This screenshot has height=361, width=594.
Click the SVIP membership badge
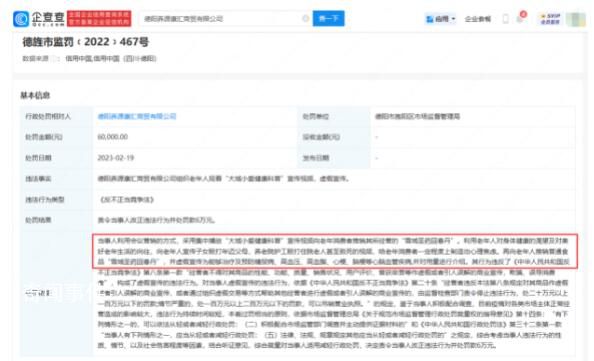pyautogui.click(x=550, y=19)
